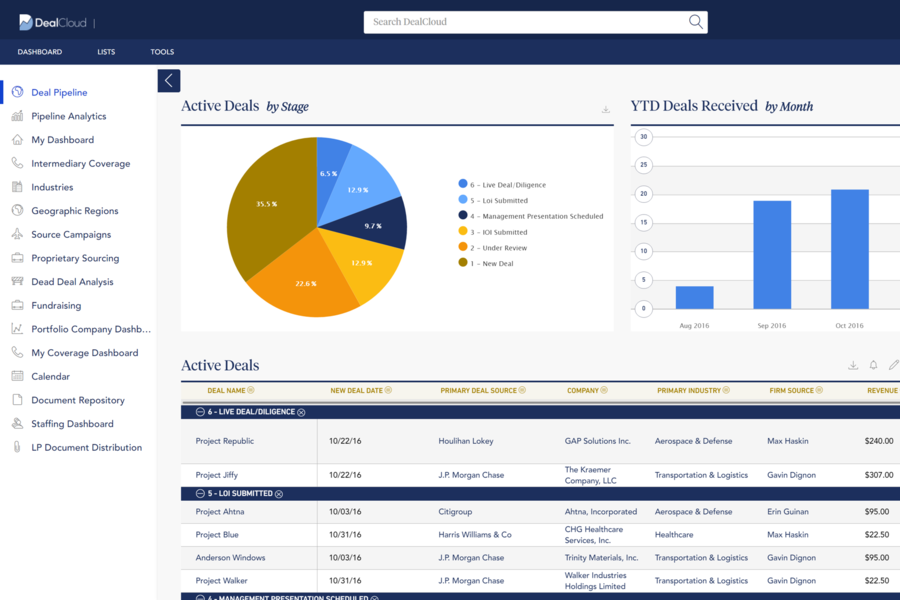The width and height of the screenshot is (900, 600).
Task: Toggle IOI Submitted legend entry
Action: [493, 231]
